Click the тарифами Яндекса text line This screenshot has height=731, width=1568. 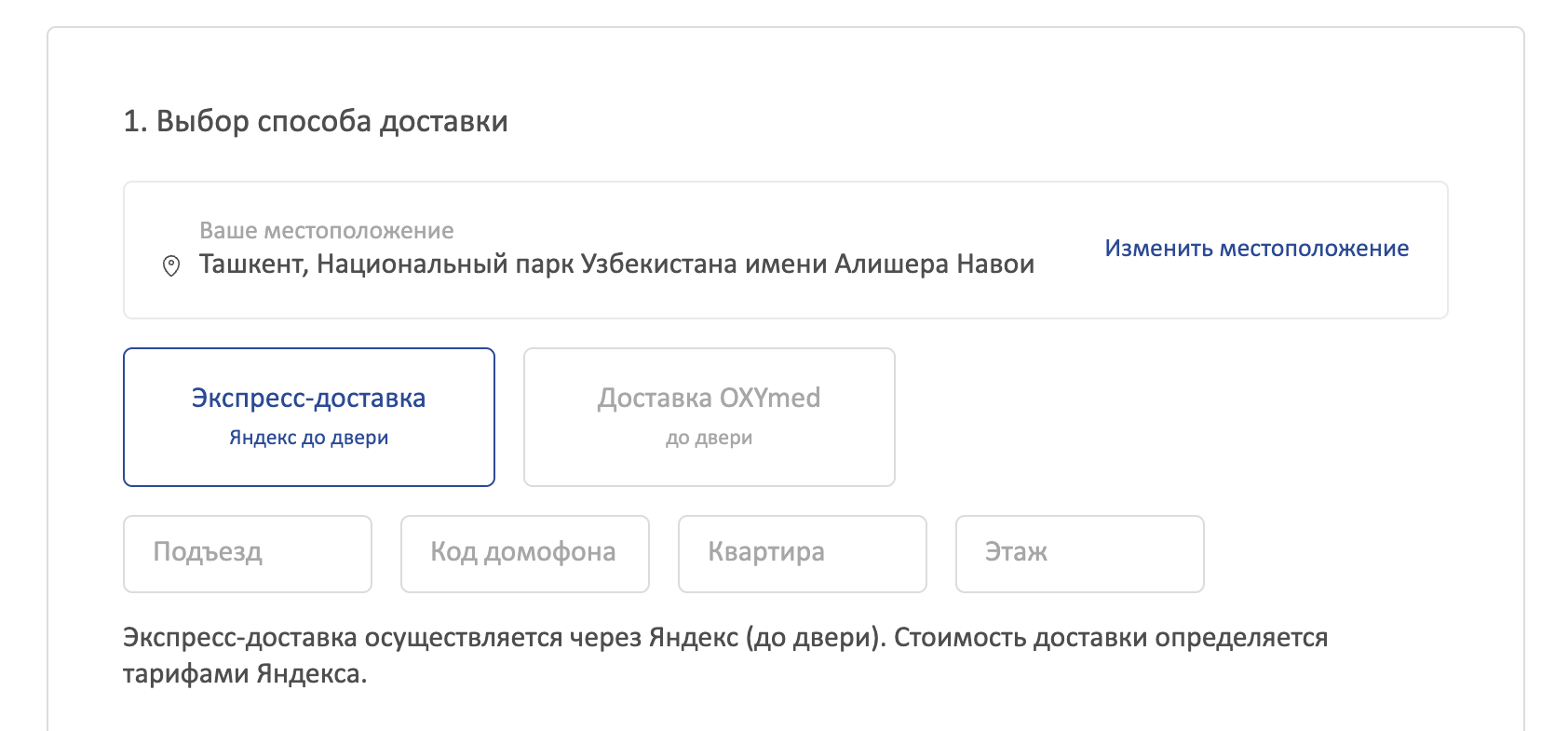(x=245, y=673)
